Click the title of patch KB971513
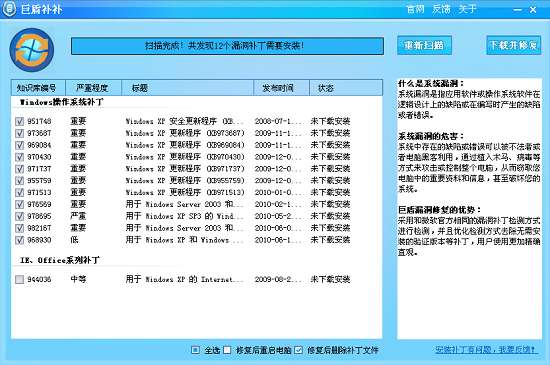 [185, 193]
